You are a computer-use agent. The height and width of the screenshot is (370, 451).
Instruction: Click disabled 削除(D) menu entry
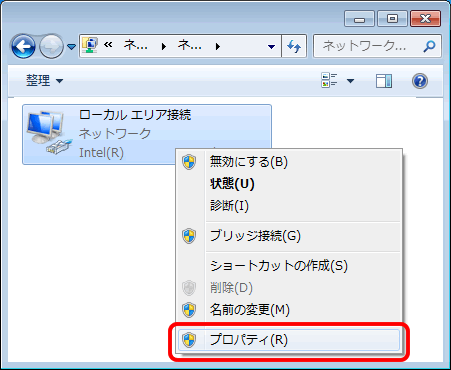point(289,288)
